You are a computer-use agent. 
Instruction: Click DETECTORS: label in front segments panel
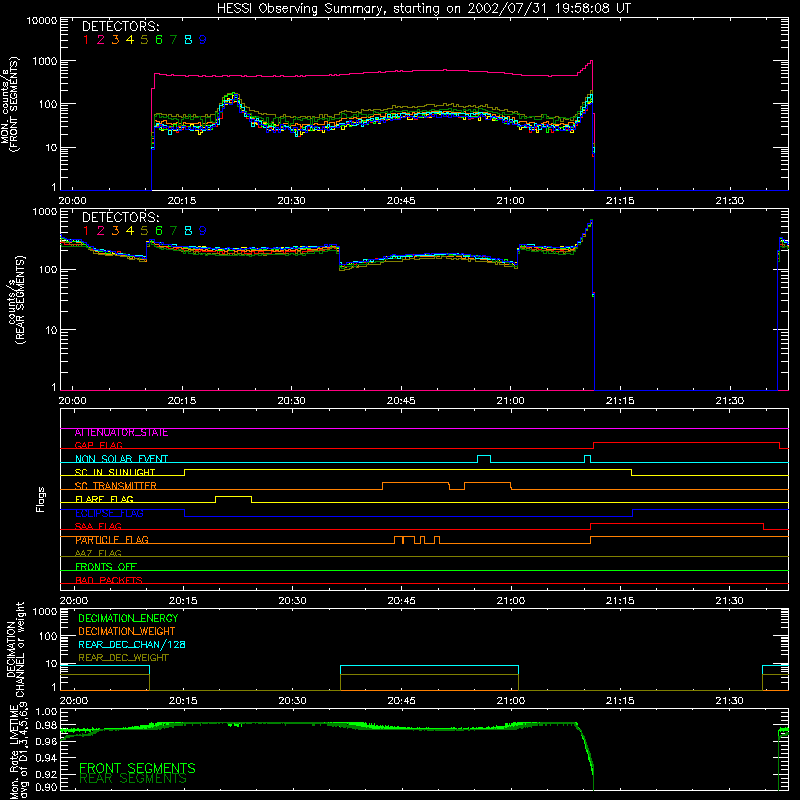(x=121, y=26)
